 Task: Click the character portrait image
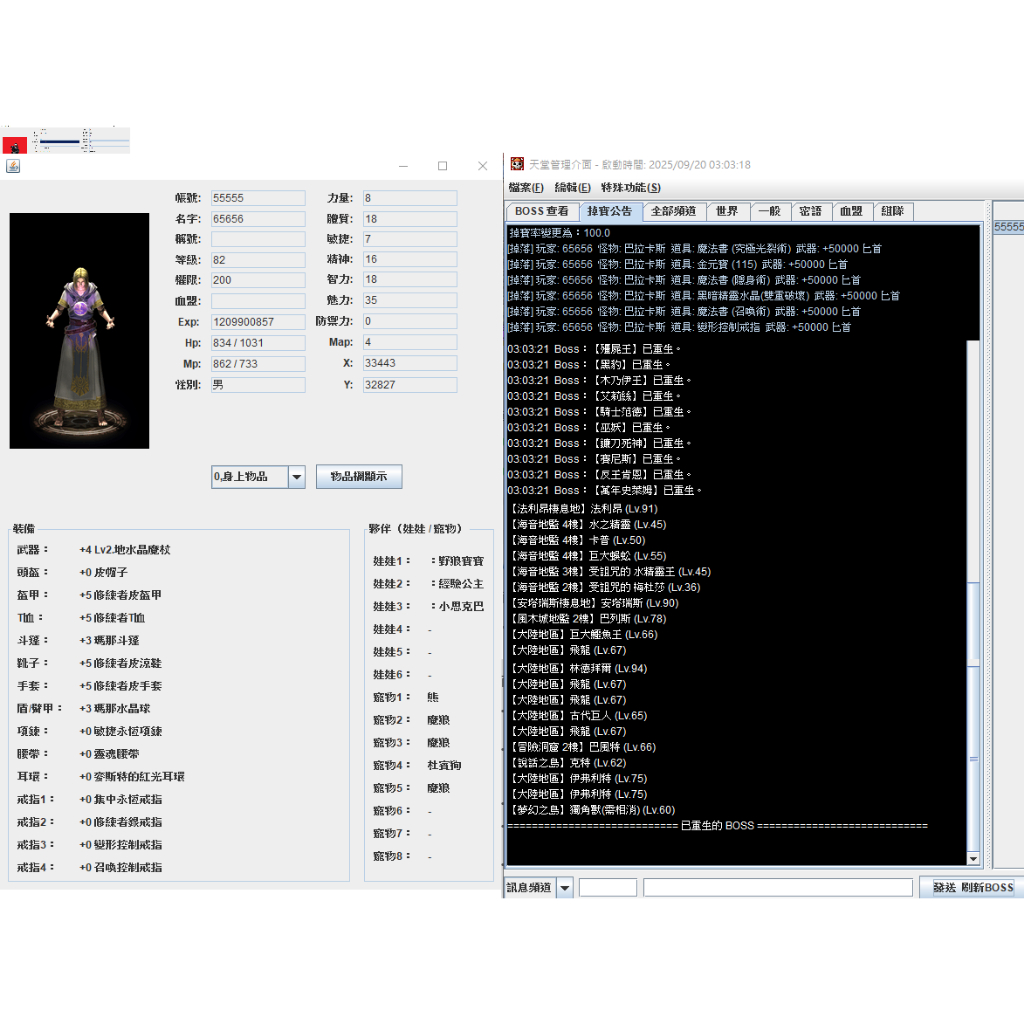(79, 331)
